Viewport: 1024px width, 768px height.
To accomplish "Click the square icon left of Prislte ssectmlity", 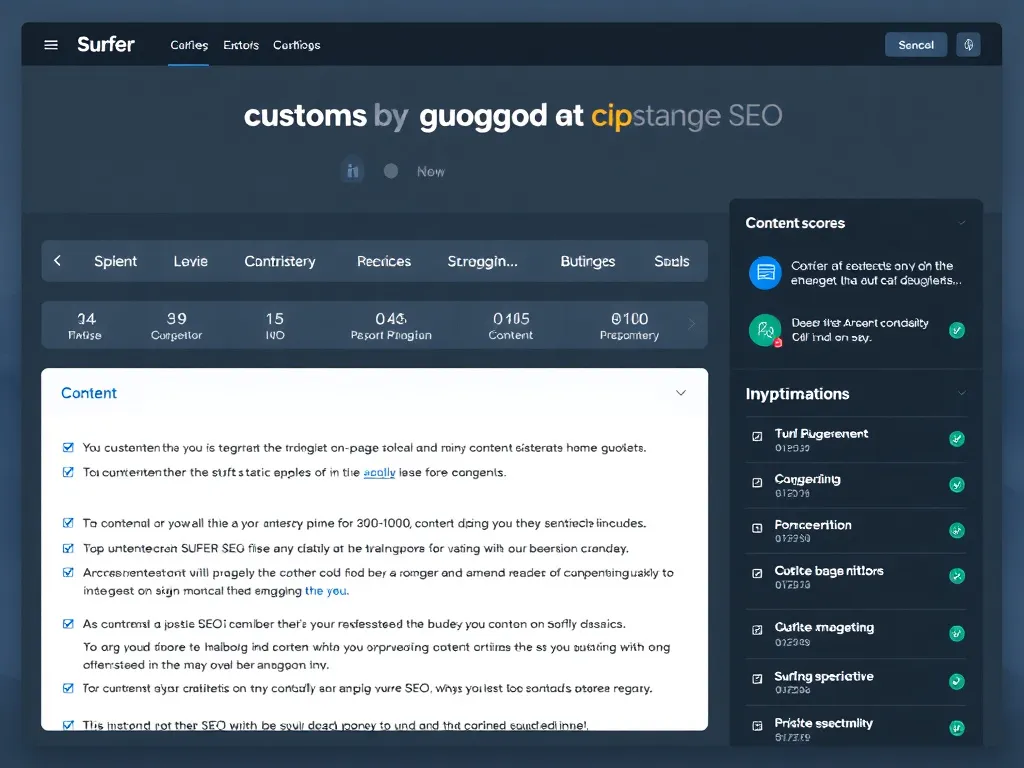I will pyautogui.click(x=758, y=726).
